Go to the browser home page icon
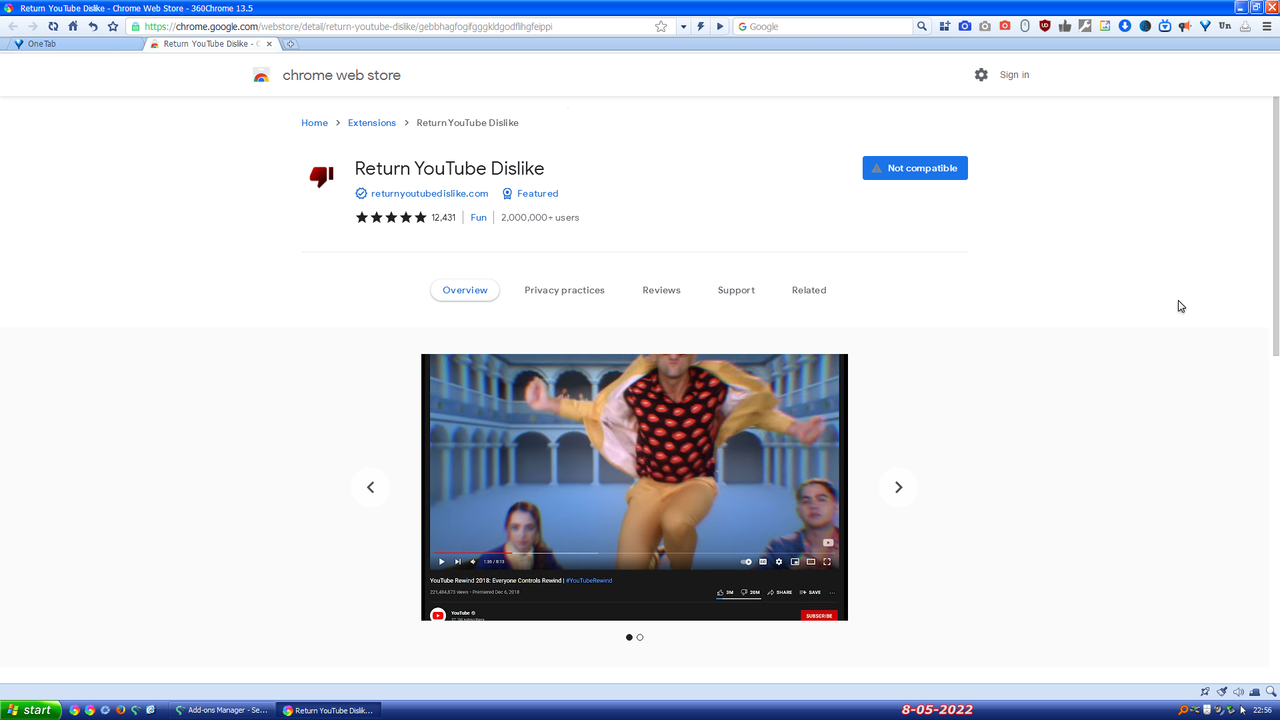Viewport: 1280px width, 720px height. [x=73, y=27]
